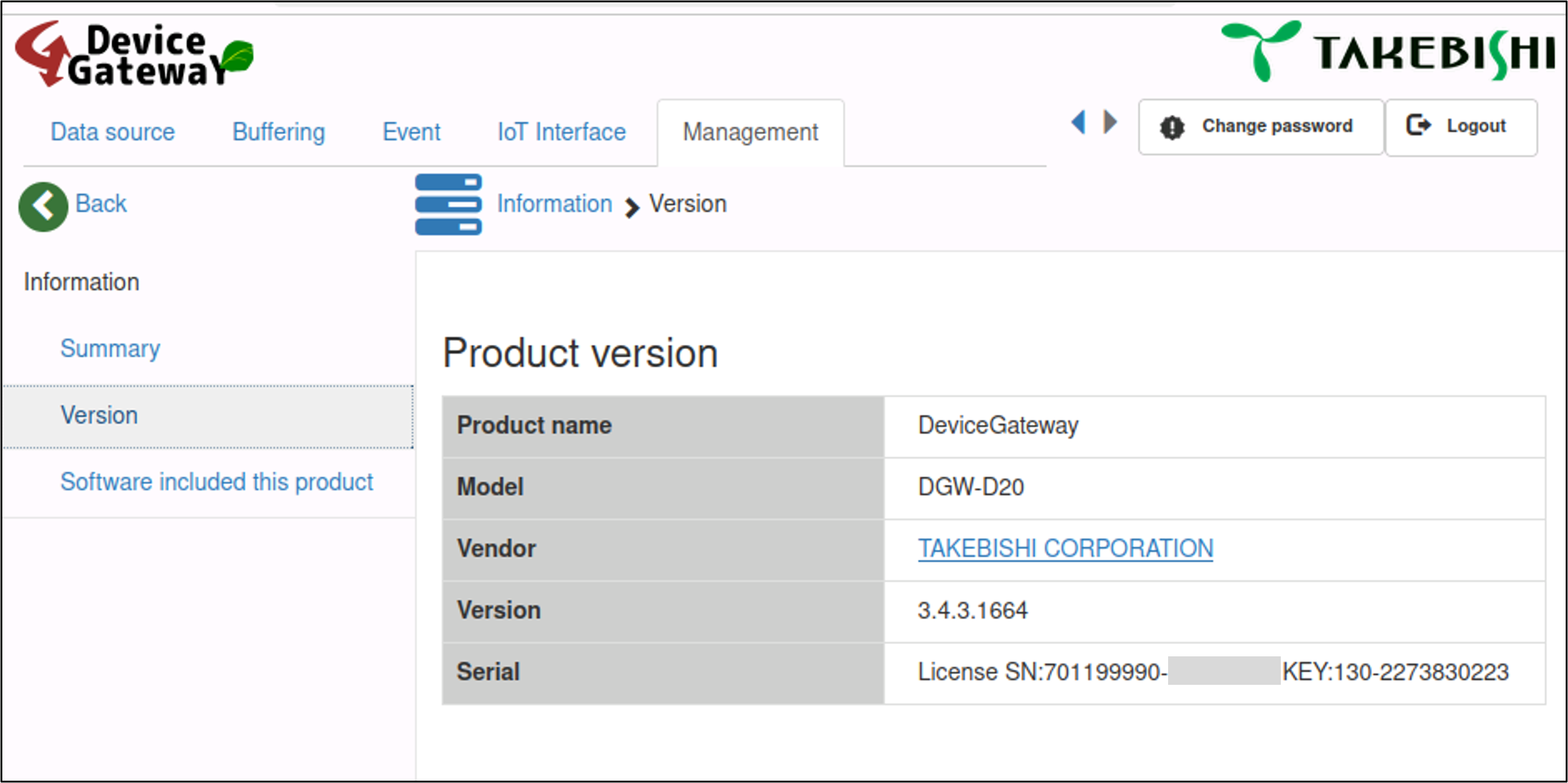Click the right blue triangle arrow

pyautogui.click(x=1110, y=122)
